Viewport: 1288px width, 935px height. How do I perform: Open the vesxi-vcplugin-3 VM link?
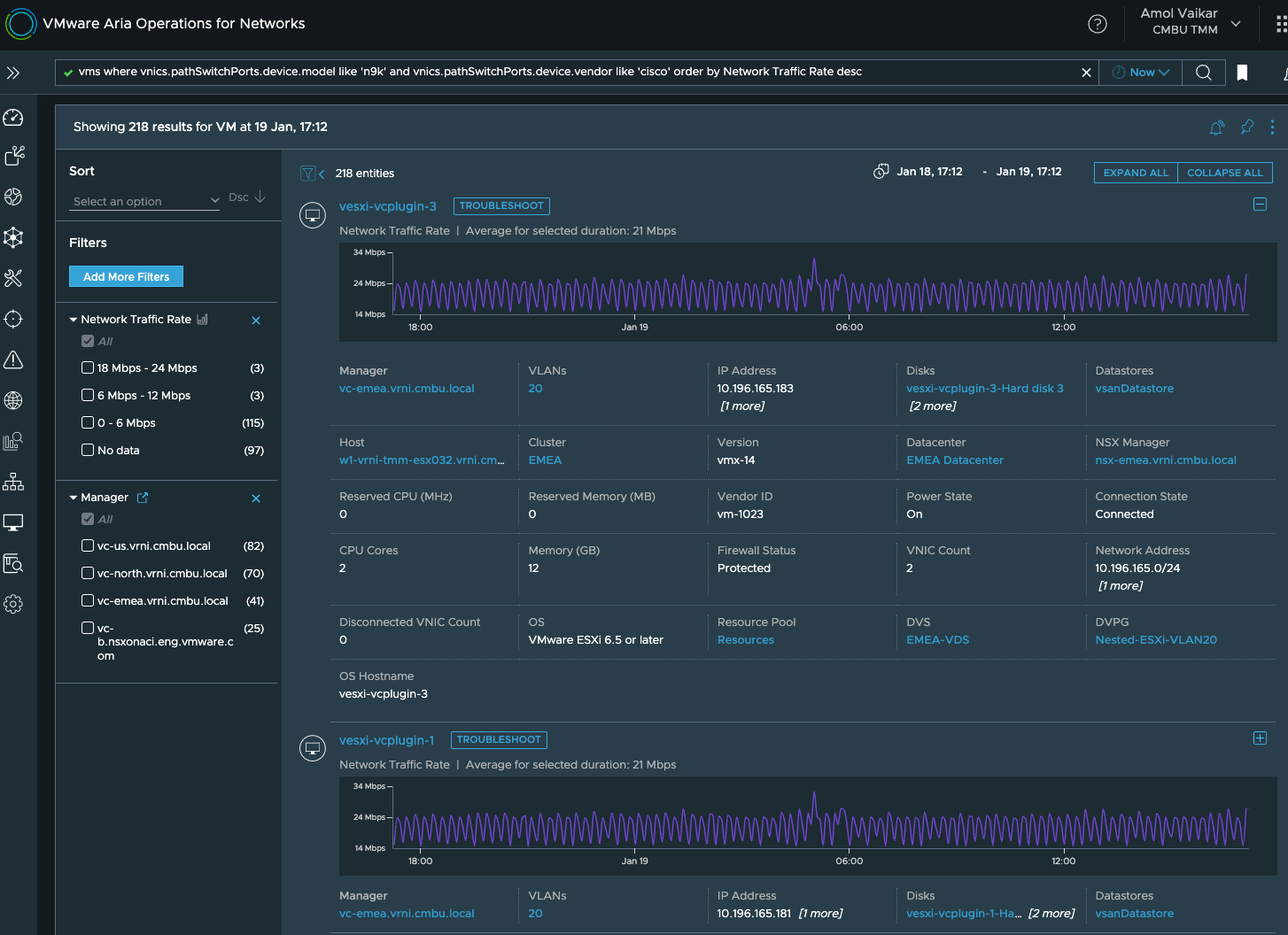(388, 206)
